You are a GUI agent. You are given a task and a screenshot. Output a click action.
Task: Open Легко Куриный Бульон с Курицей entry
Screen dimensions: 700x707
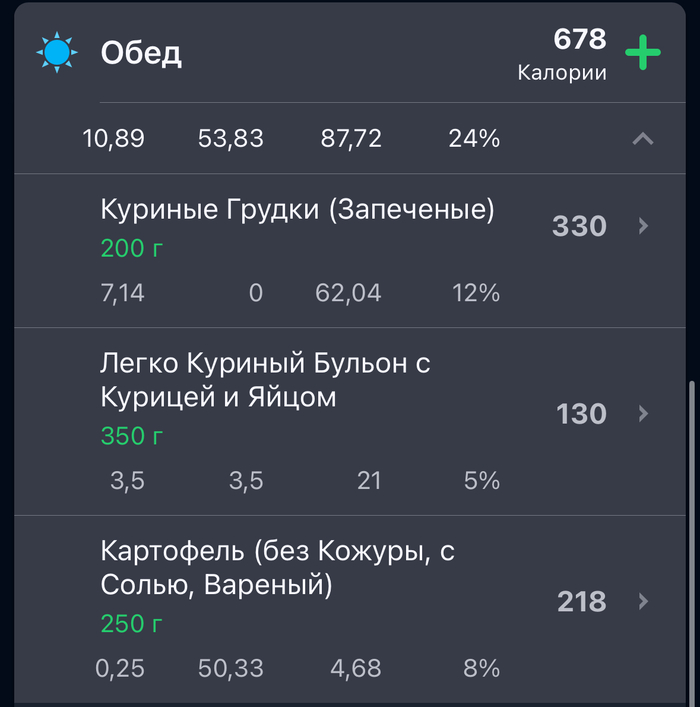(x=265, y=380)
